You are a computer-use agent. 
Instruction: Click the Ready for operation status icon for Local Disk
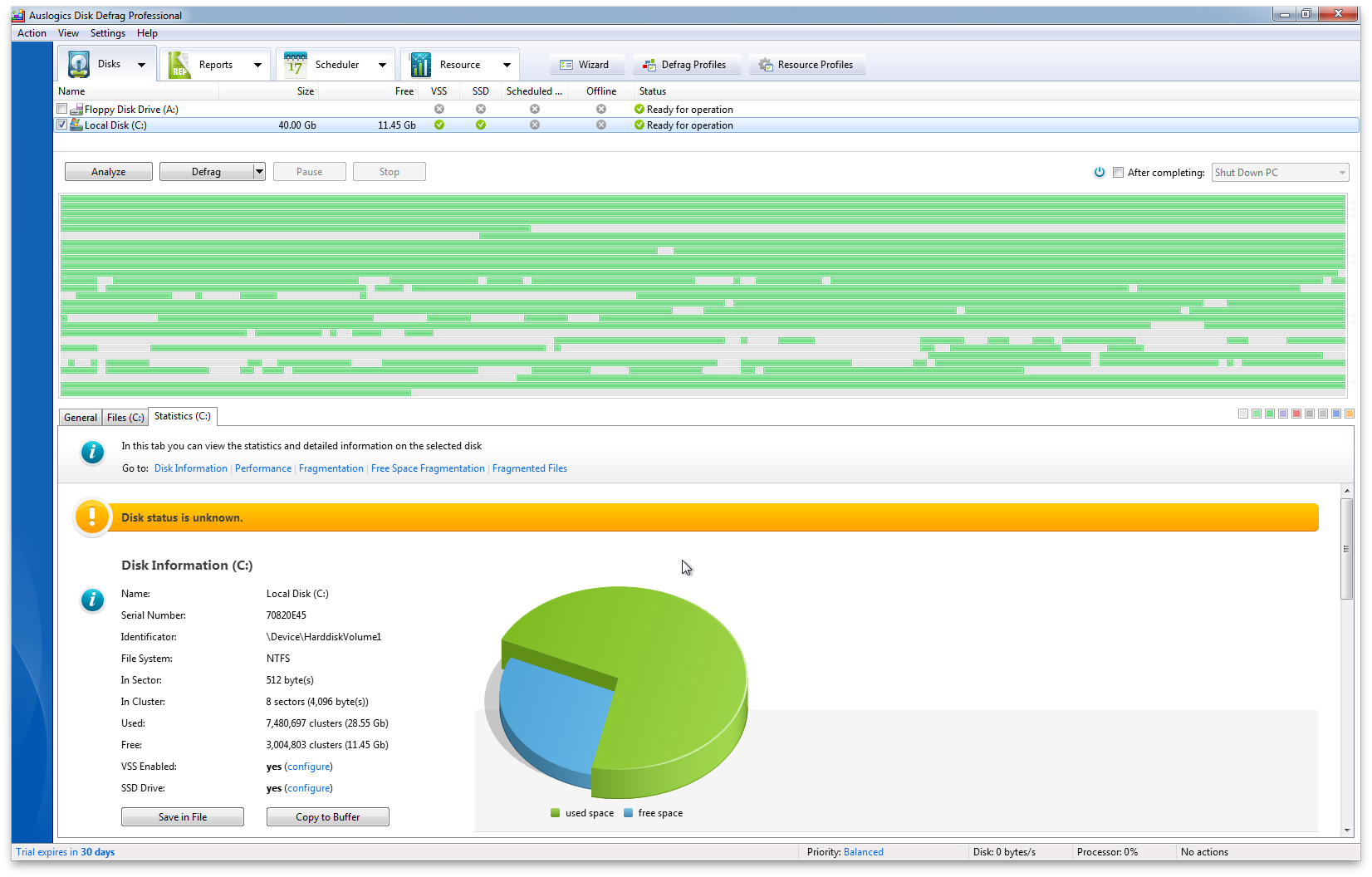pos(639,125)
